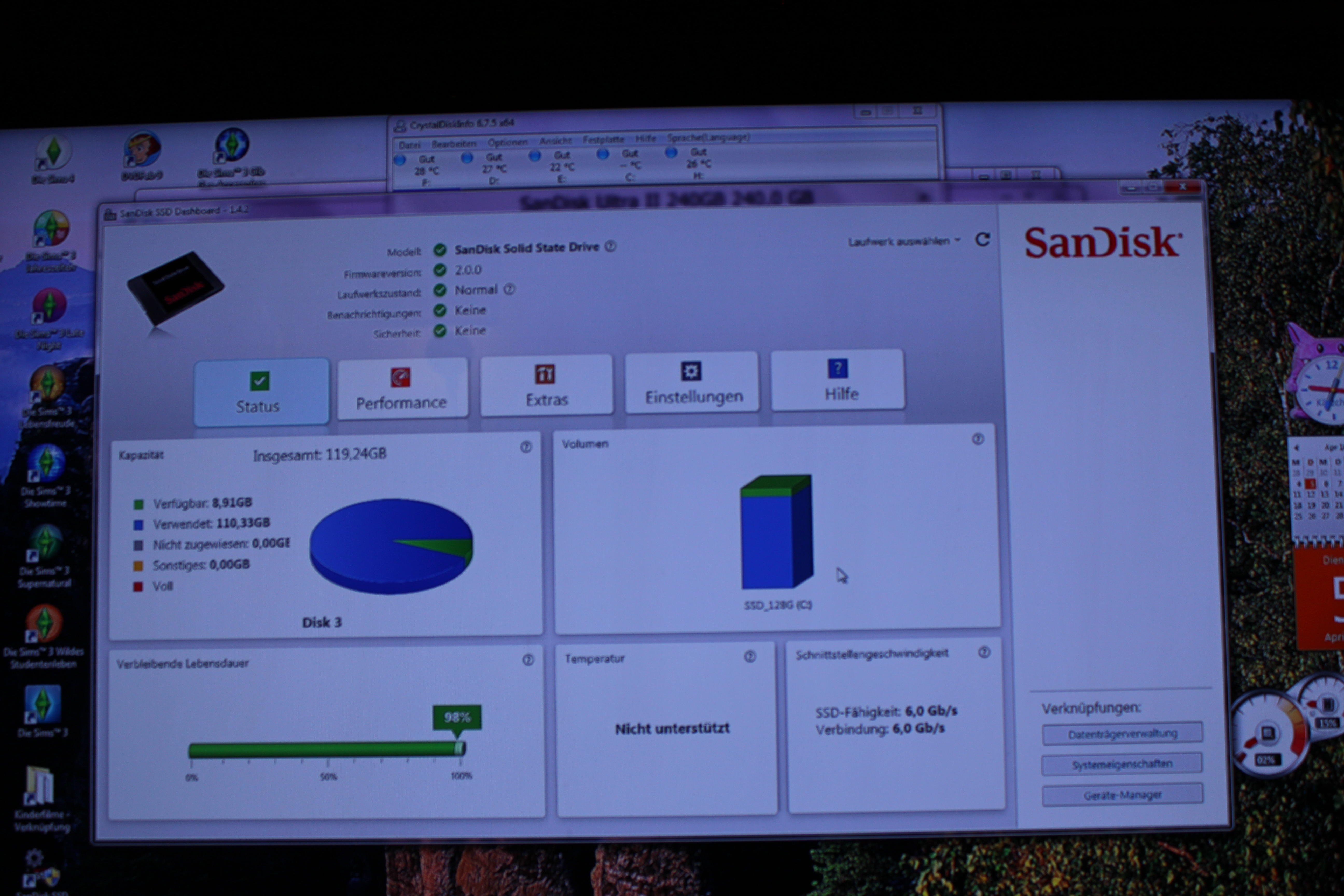Click the Temperatur panel help icon

pyautogui.click(x=750, y=657)
